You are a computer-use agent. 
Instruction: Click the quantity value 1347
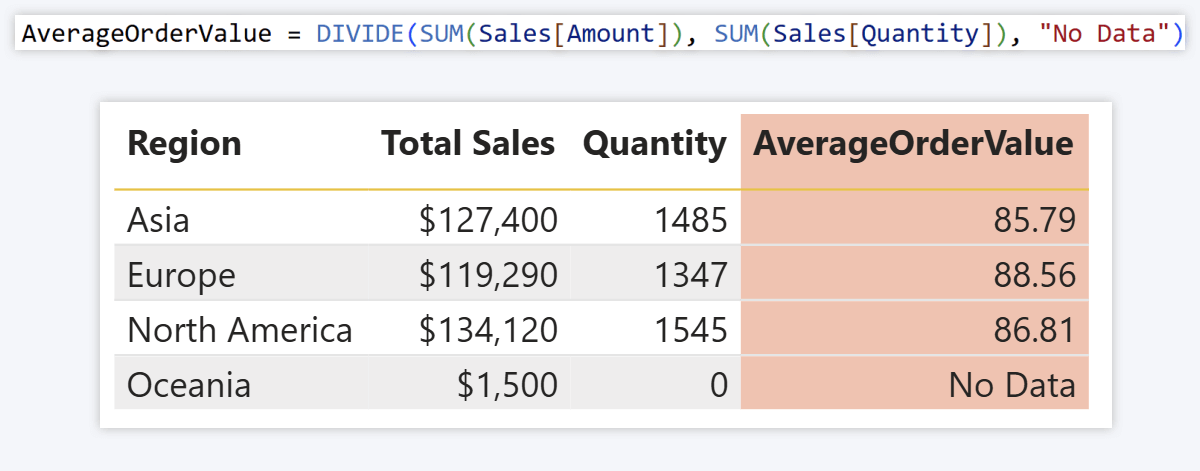coord(690,274)
